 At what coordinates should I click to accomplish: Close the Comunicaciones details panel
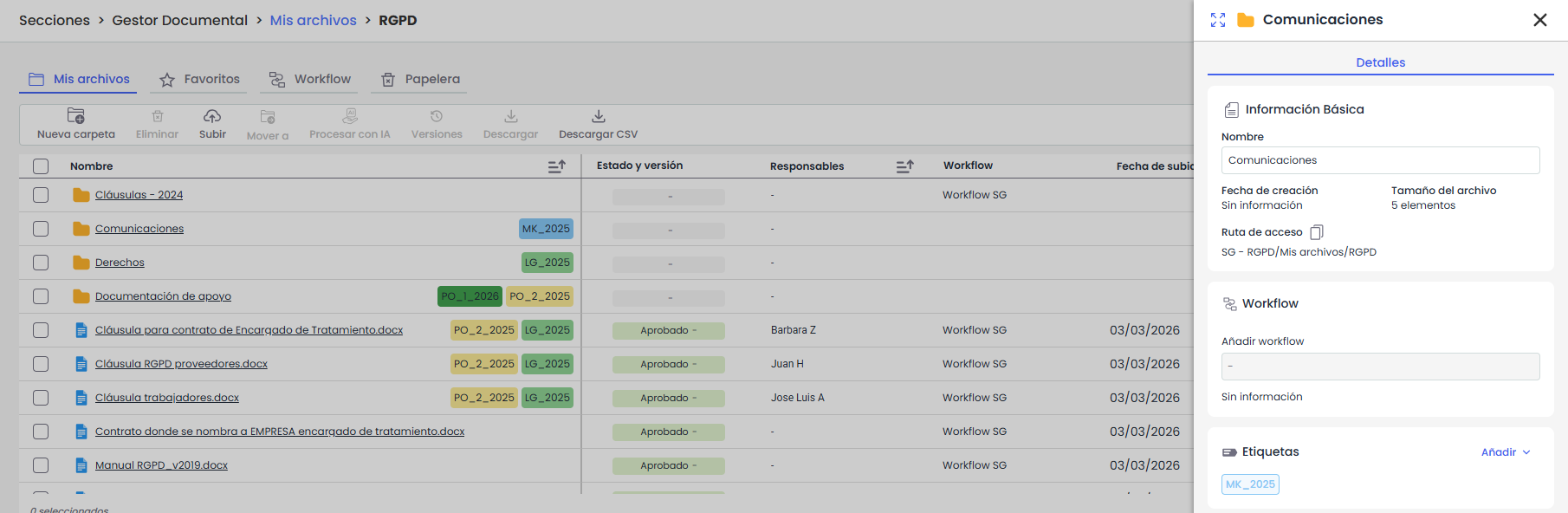[x=1539, y=20]
